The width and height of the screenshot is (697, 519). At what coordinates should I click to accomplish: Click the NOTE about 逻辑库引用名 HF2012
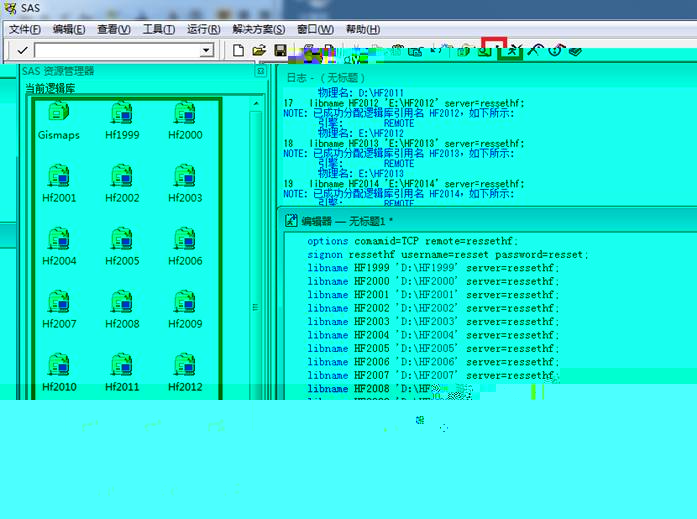click(399, 113)
